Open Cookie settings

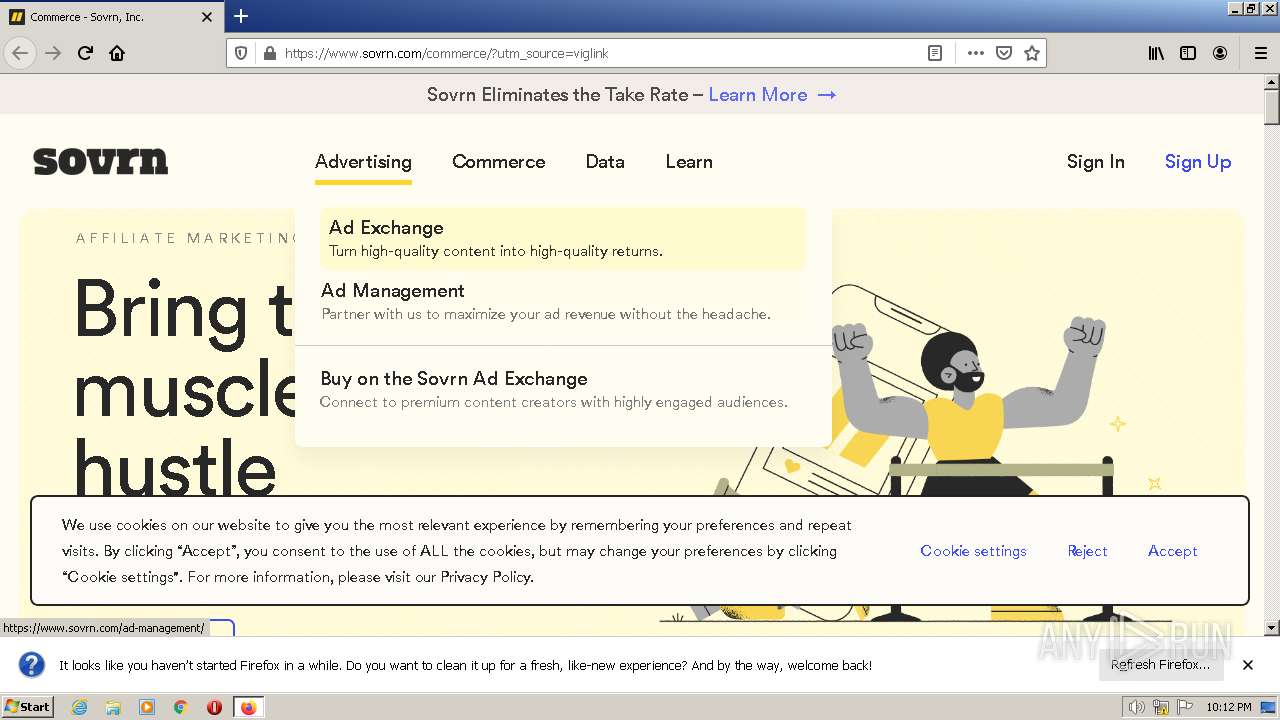973,551
